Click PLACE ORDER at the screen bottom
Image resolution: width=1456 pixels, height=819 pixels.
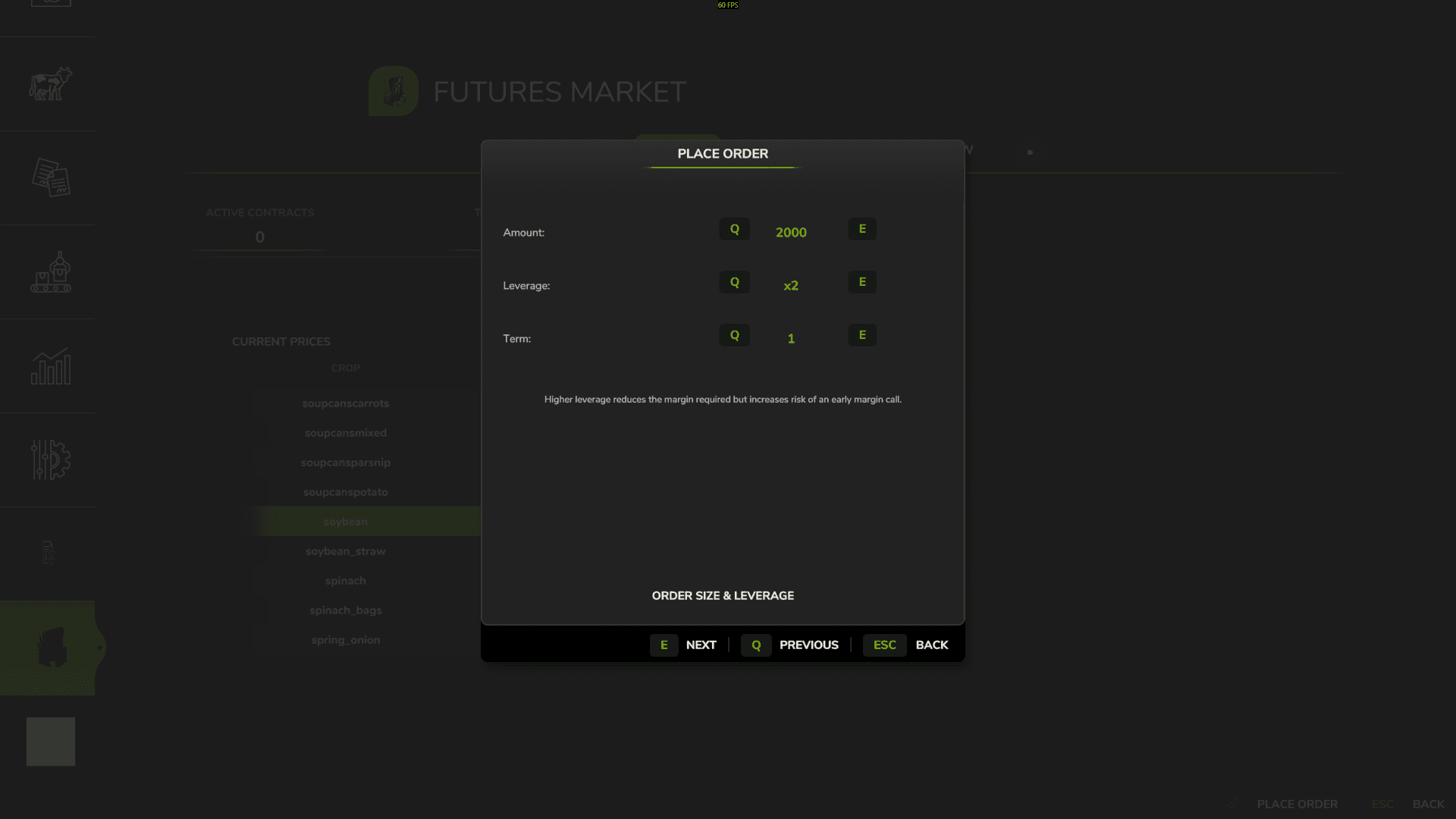click(x=1297, y=804)
